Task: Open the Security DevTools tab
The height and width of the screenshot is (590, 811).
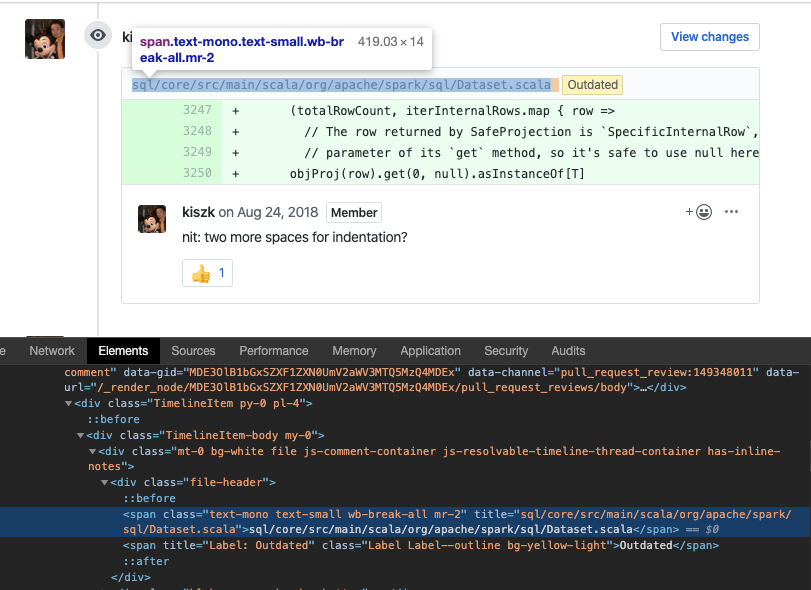Action: [506, 351]
